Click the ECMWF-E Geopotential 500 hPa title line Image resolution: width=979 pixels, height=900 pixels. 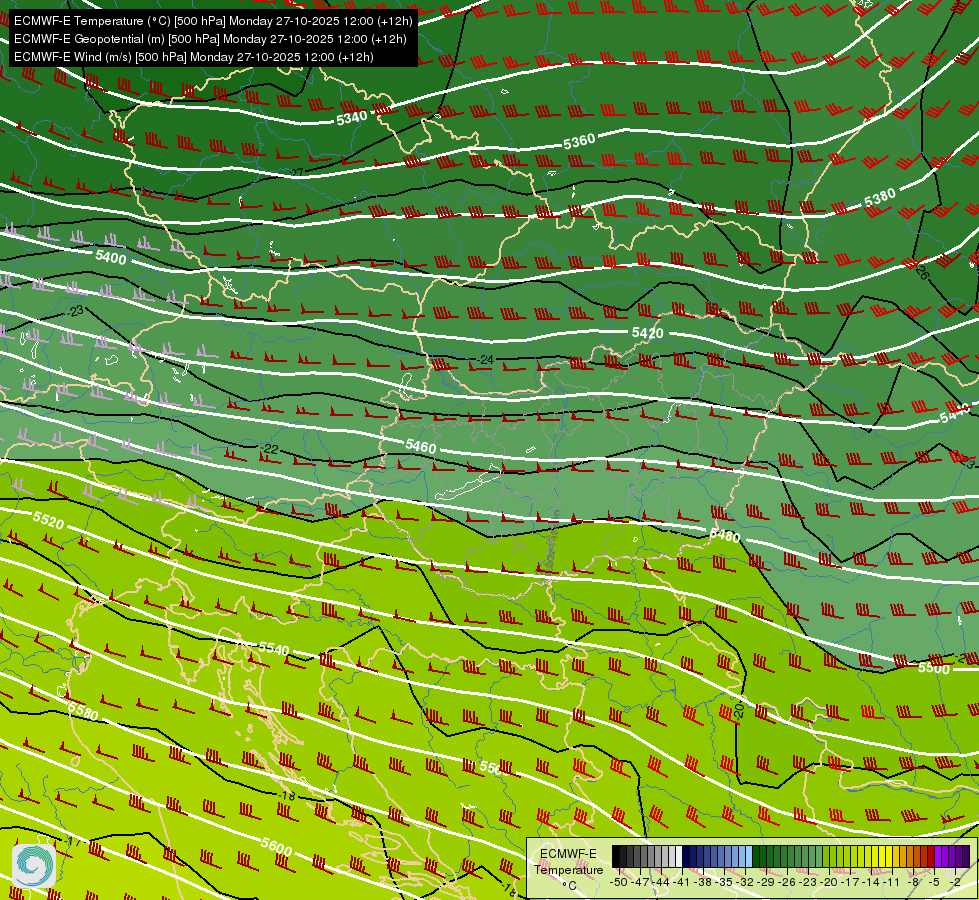pos(210,39)
